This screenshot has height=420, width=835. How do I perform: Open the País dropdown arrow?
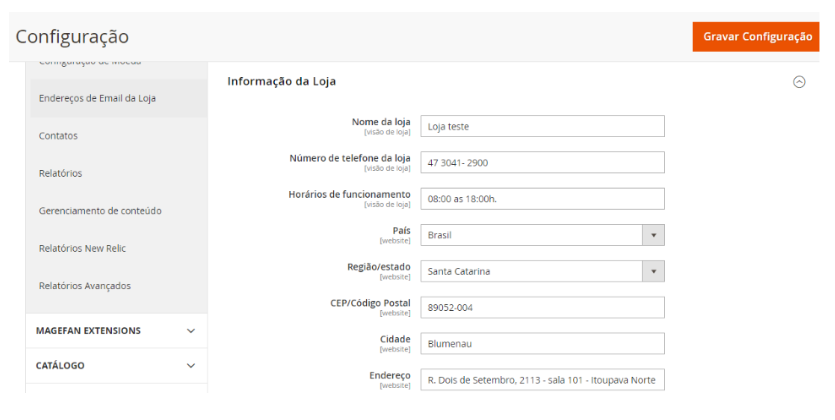pyautogui.click(x=653, y=235)
